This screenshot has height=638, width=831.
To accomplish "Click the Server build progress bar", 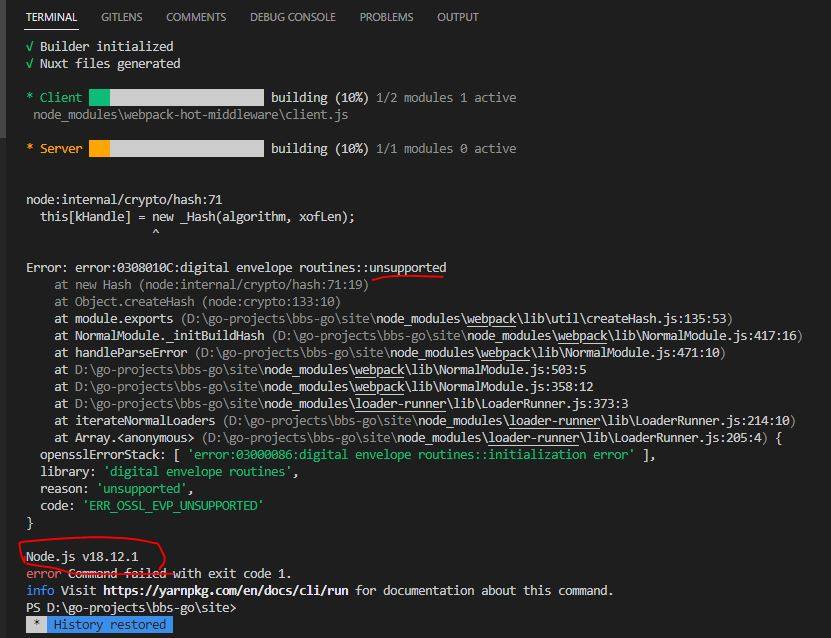I will pyautogui.click(x=176, y=148).
